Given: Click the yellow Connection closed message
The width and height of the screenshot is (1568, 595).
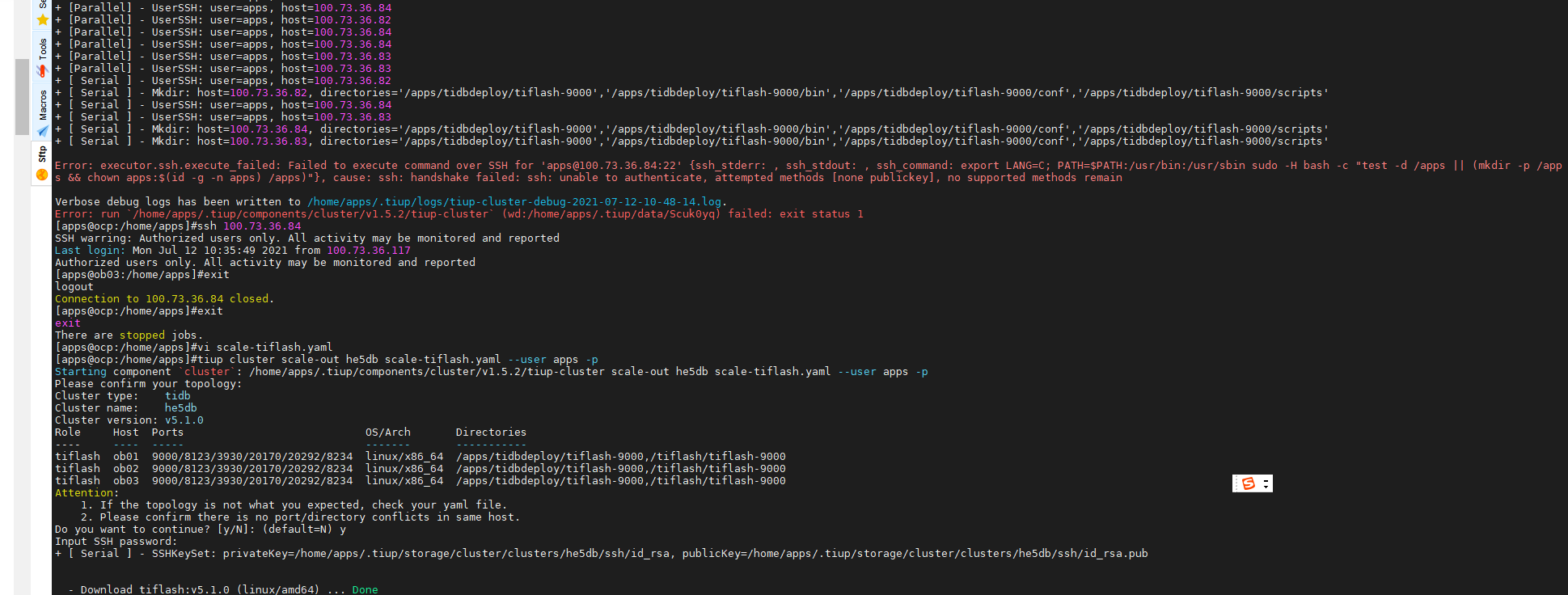Looking at the screenshot, I should [164, 299].
